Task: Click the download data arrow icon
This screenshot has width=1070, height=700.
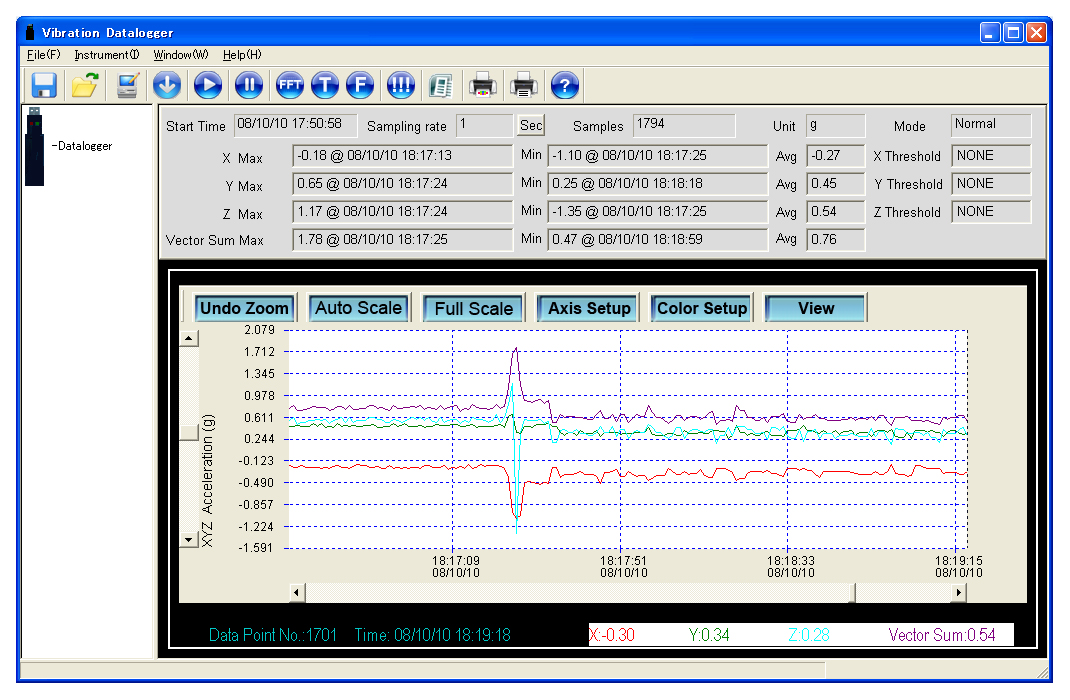Action: point(167,86)
